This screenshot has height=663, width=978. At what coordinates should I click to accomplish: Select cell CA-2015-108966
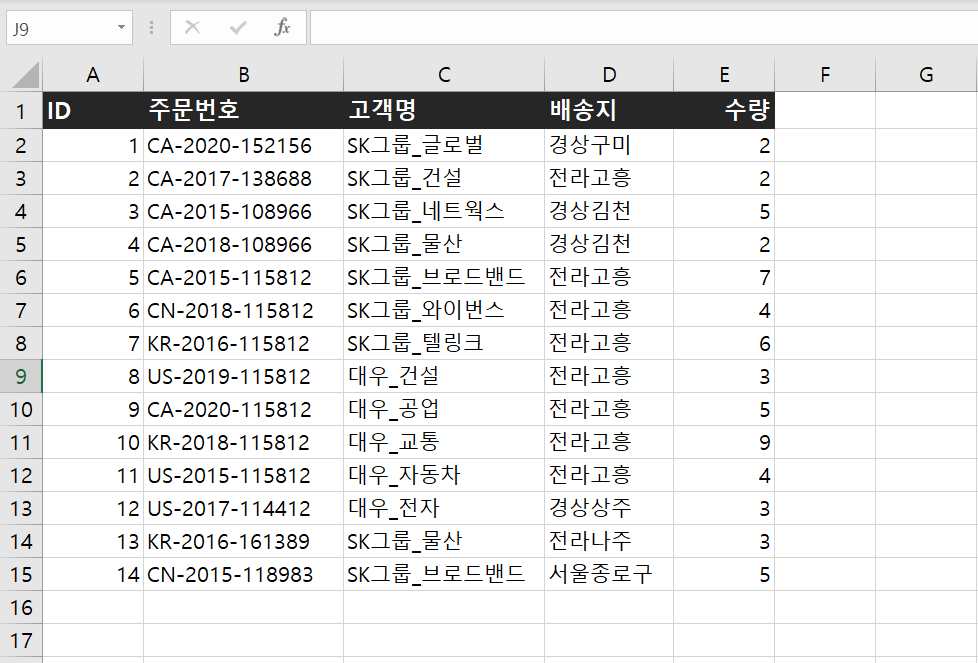(244, 211)
